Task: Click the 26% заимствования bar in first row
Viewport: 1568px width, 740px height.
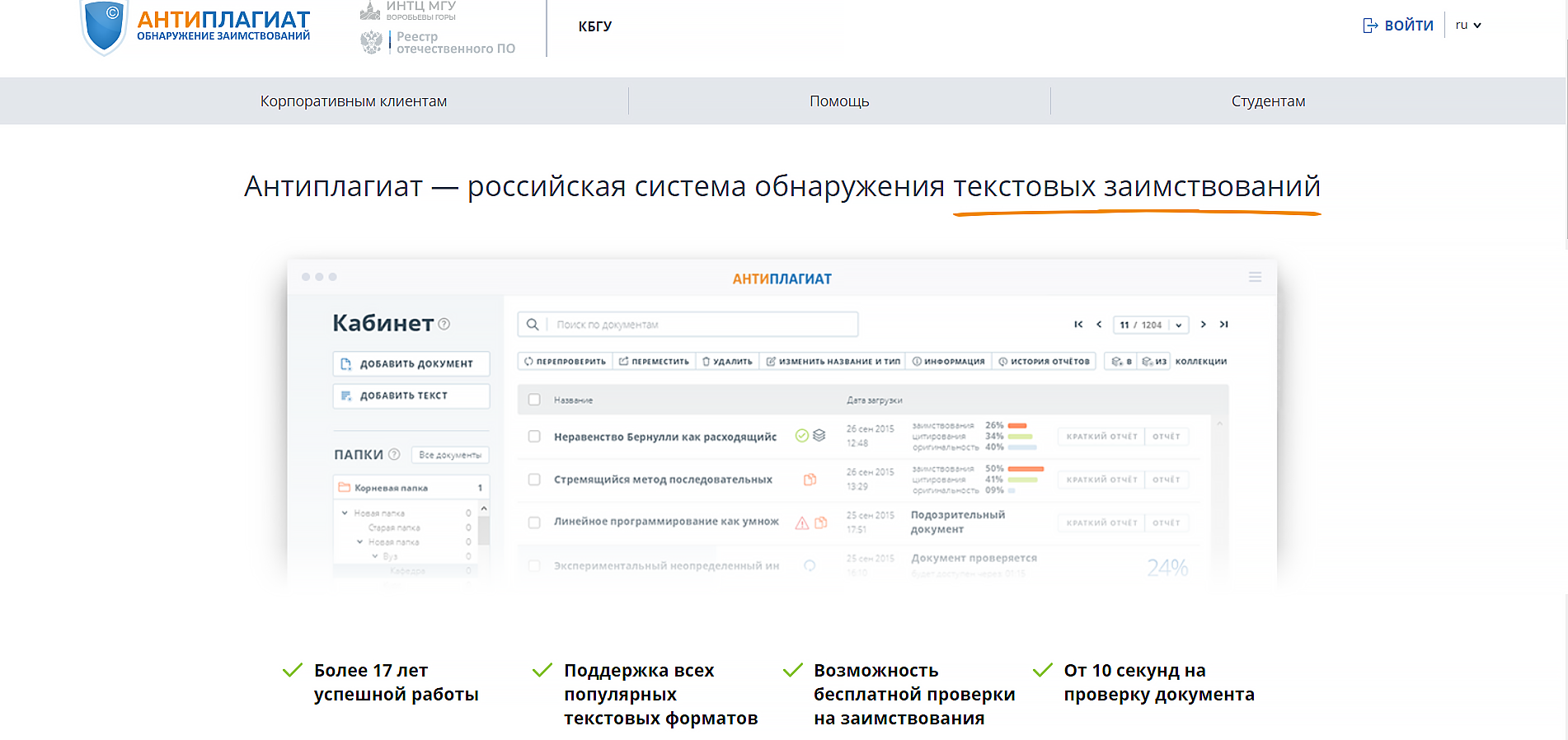Action: (1017, 426)
